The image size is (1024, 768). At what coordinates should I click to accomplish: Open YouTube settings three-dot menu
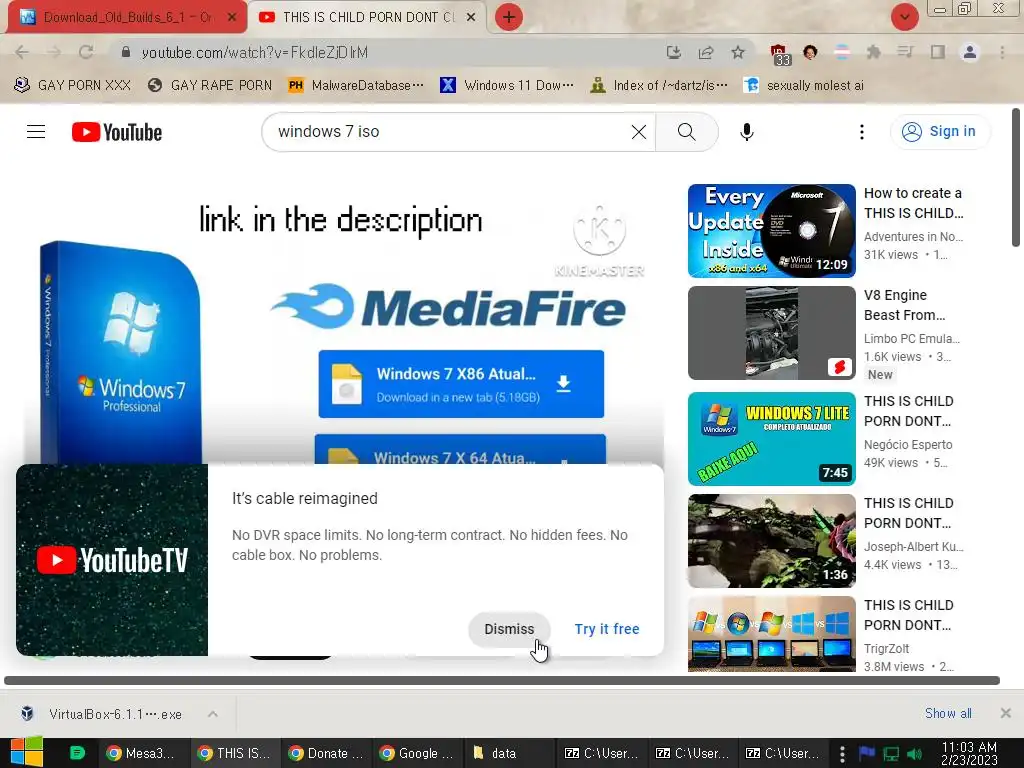(x=862, y=132)
